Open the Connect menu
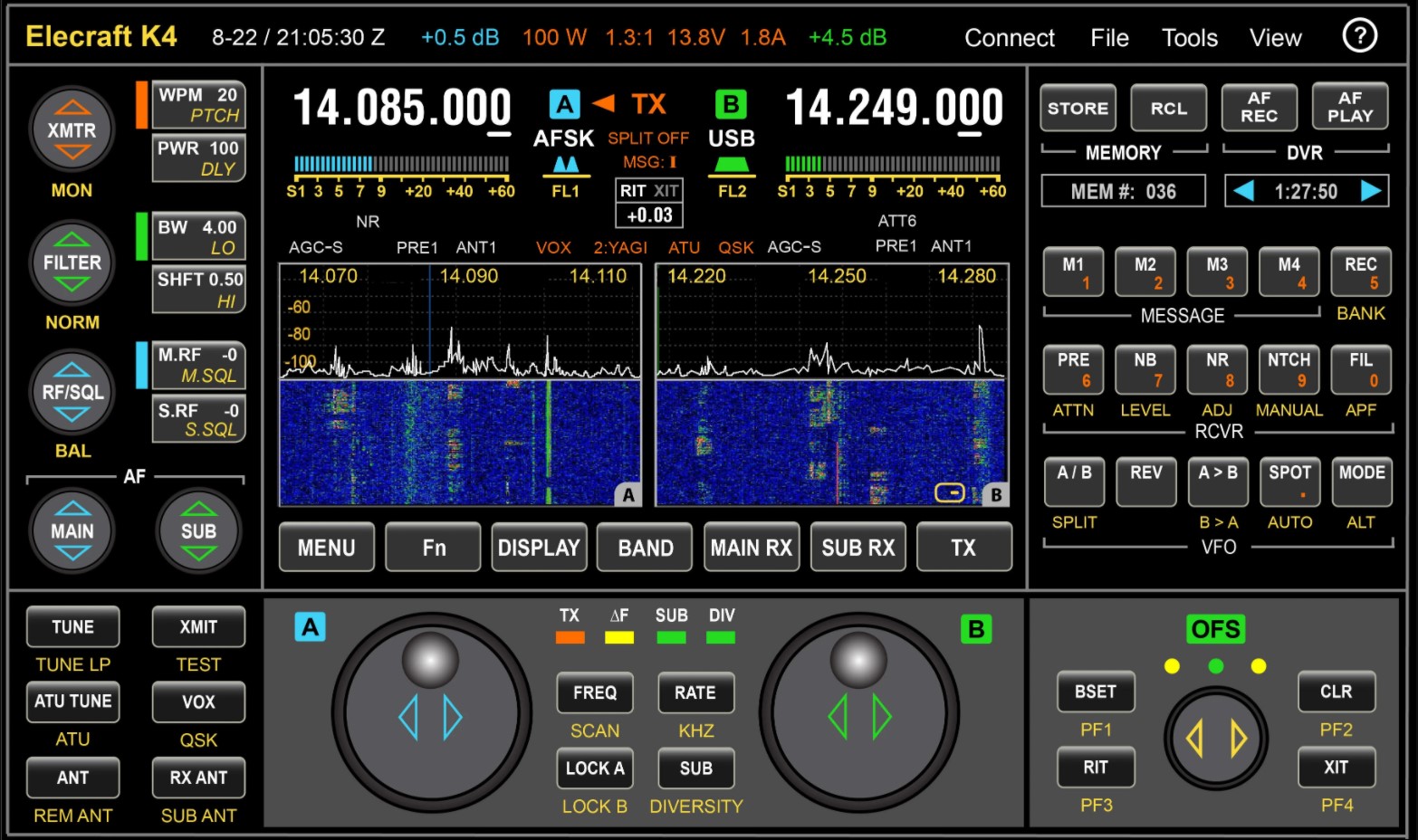Viewport: 1418px width, 840px height. [1009, 38]
